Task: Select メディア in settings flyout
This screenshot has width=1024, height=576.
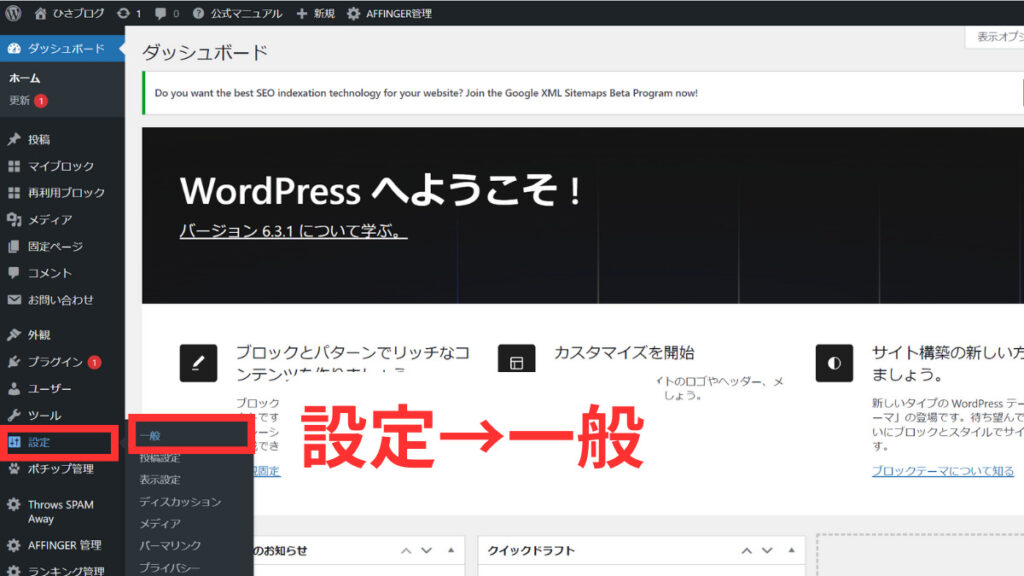Action: click(160, 523)
